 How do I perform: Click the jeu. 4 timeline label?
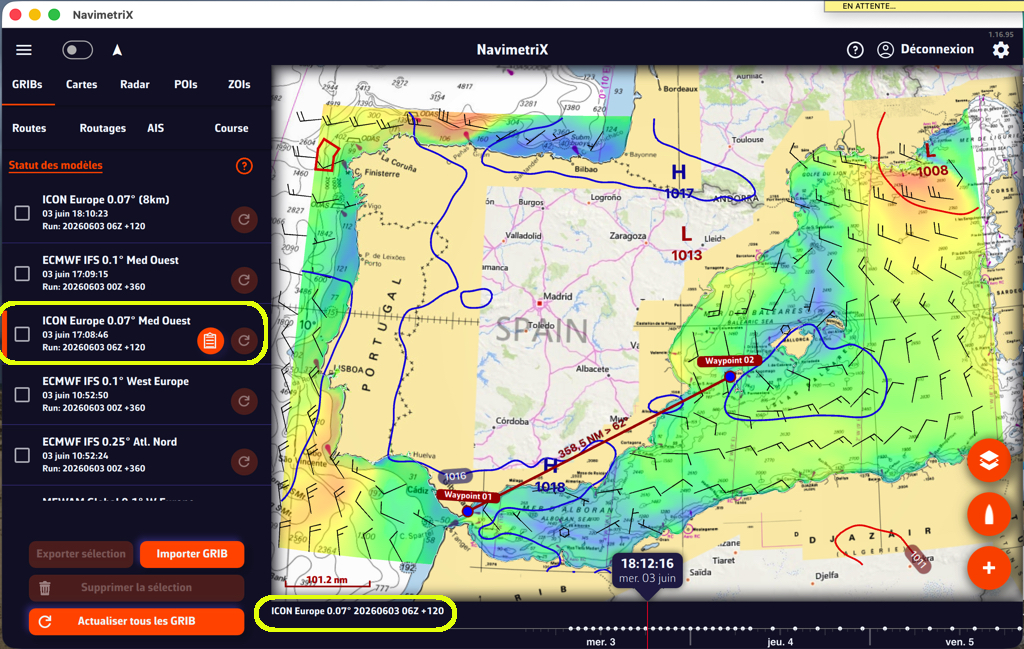pyautogui.click(x=780, y=642)
